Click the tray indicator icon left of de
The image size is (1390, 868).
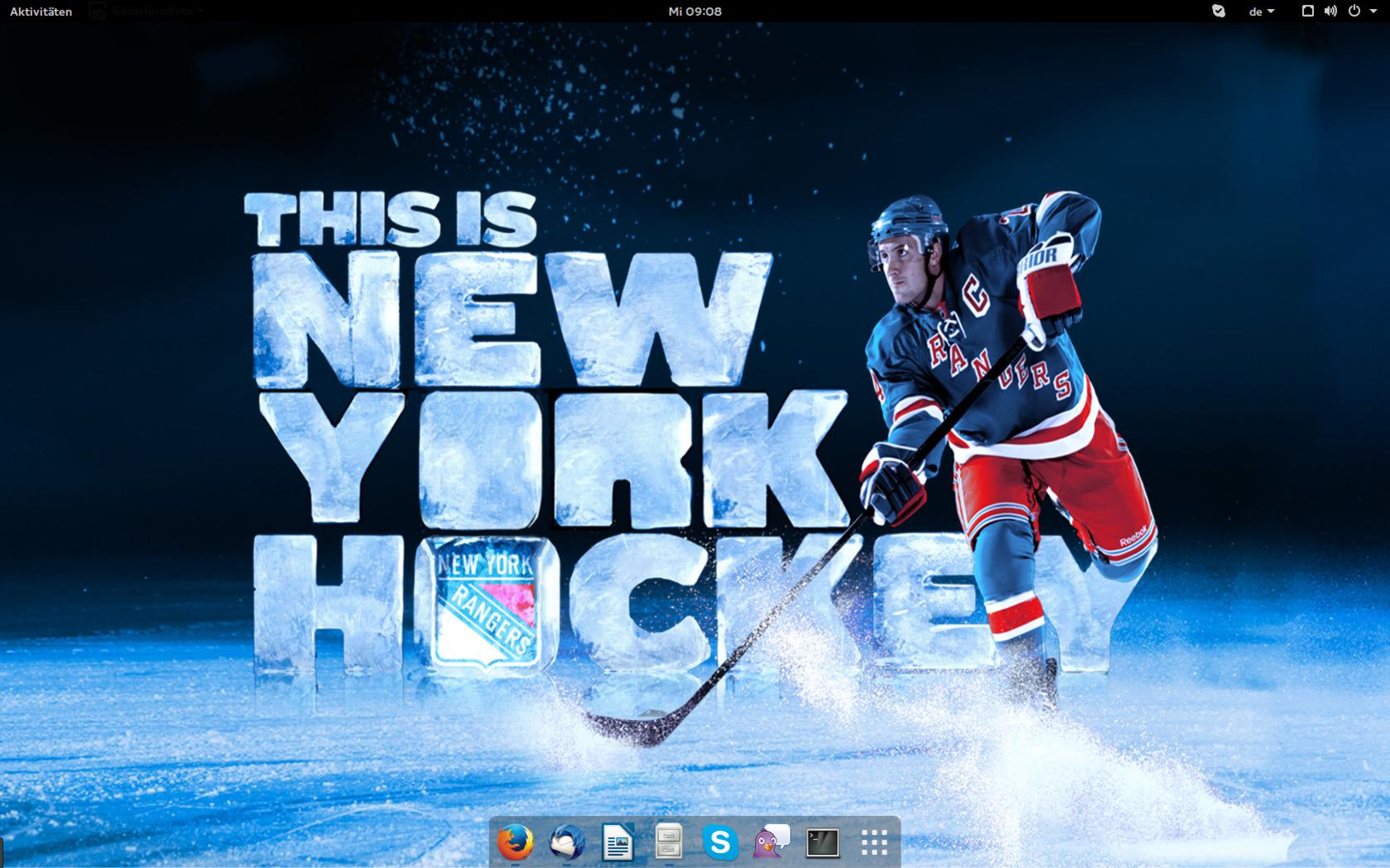(1219, 12)
